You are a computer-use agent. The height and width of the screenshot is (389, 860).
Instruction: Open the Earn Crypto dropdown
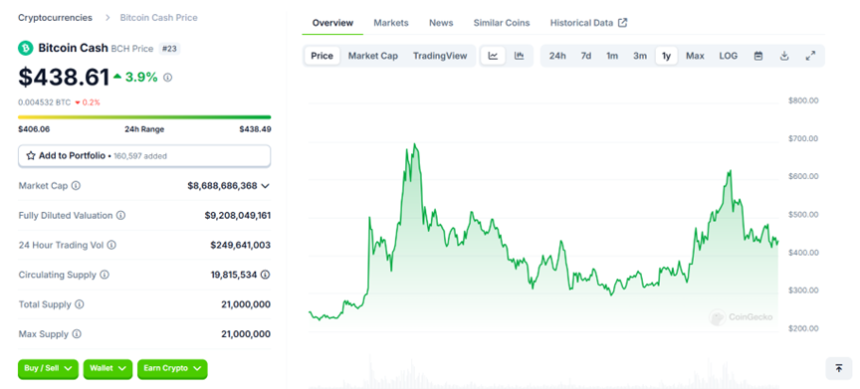click(172, 369)
